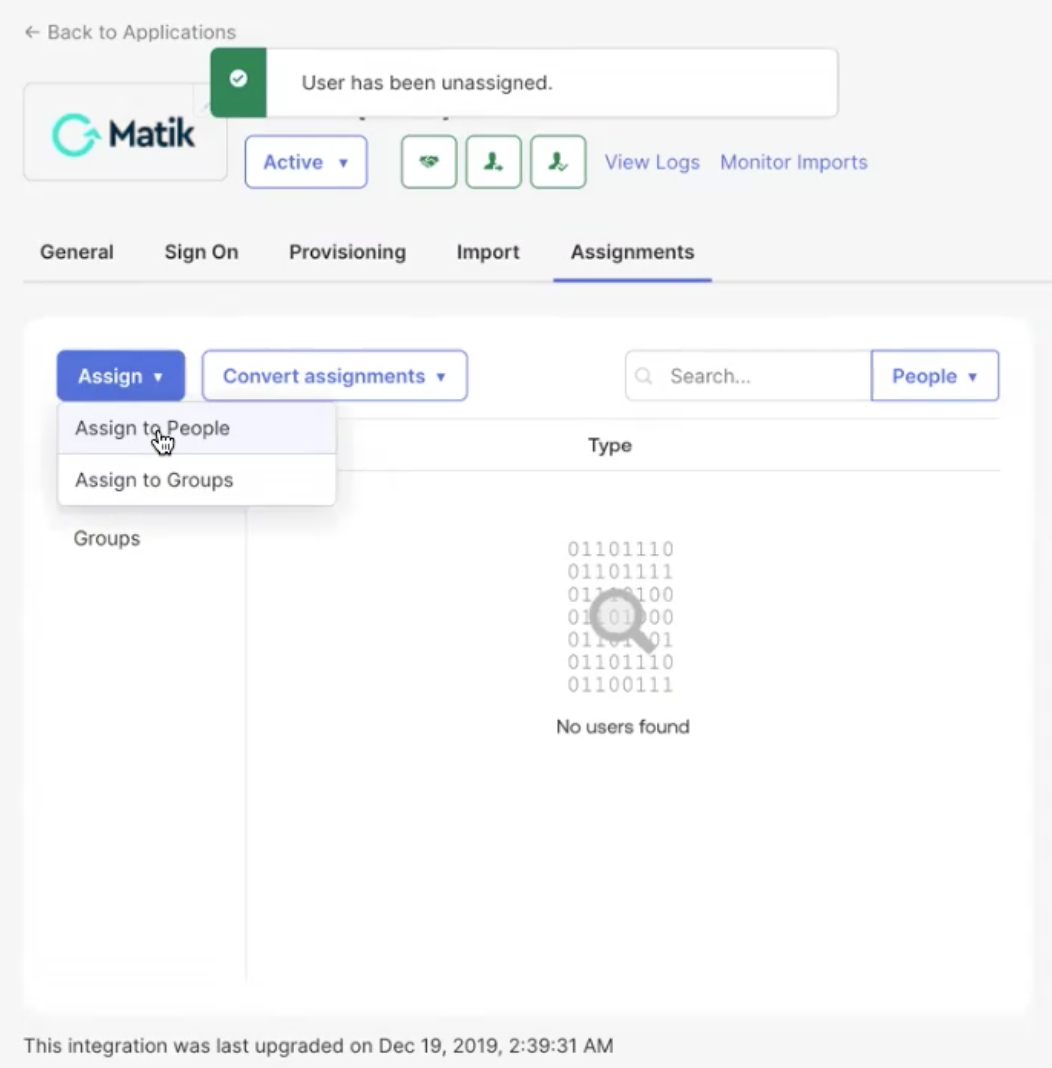Click the user-with-checkmark icon button
Viewport: 1052px width, 1068px height.
(558, 162)
